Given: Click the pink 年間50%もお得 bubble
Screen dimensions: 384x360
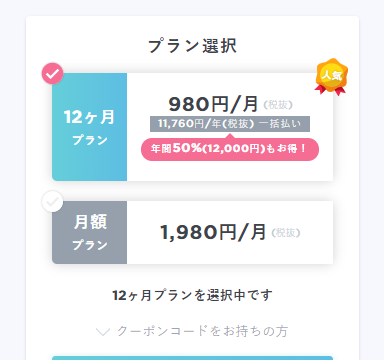Looking at the screenshot, I should pos(230,149).
